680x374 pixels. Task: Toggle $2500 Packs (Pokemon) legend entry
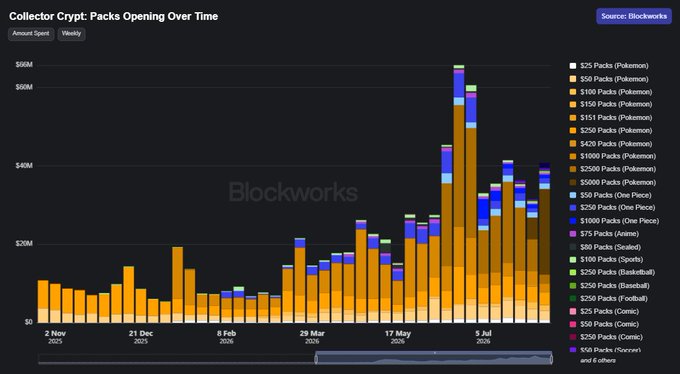(x=612, y=169)
